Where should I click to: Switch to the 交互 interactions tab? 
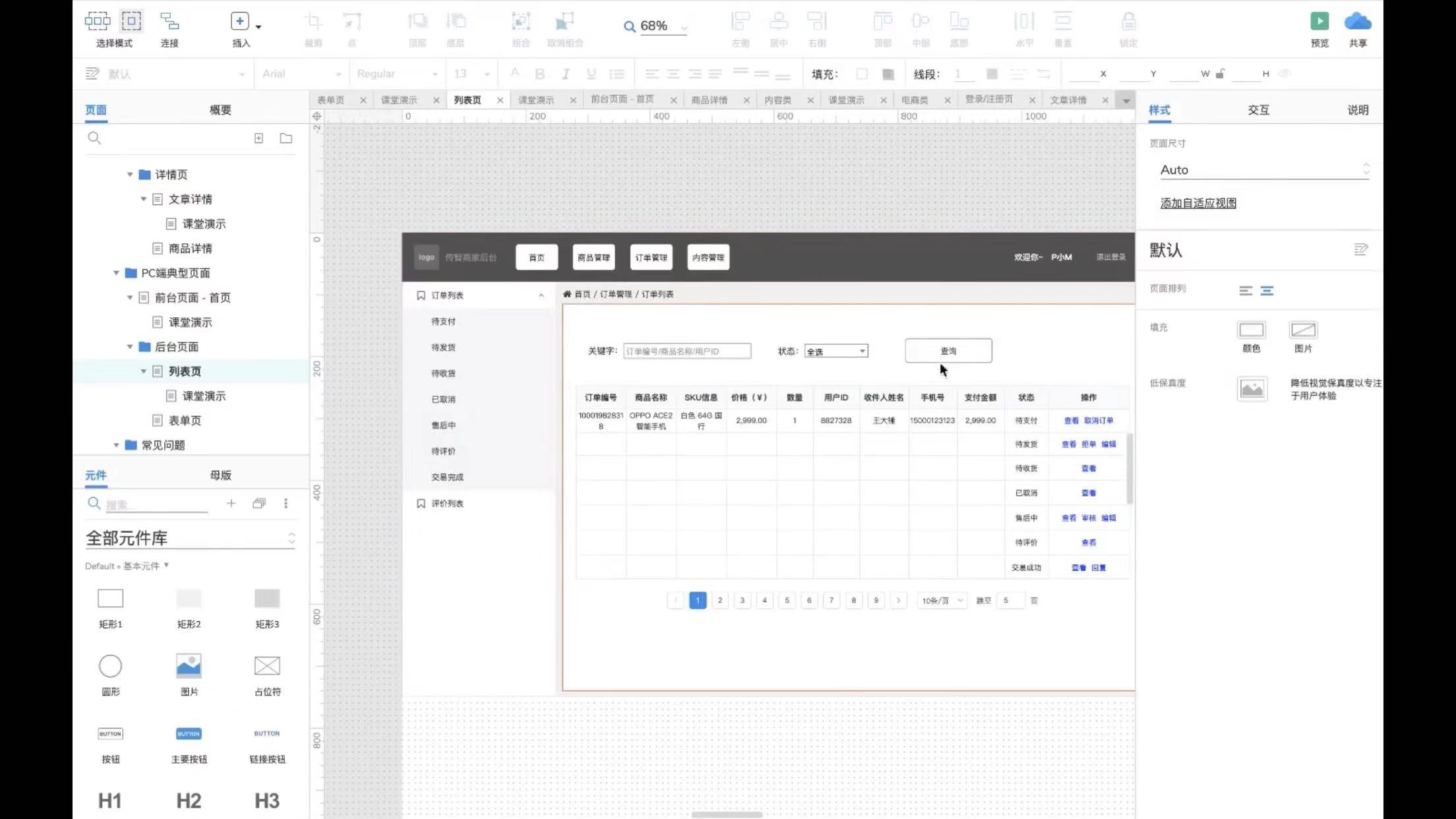[1258, 110]
